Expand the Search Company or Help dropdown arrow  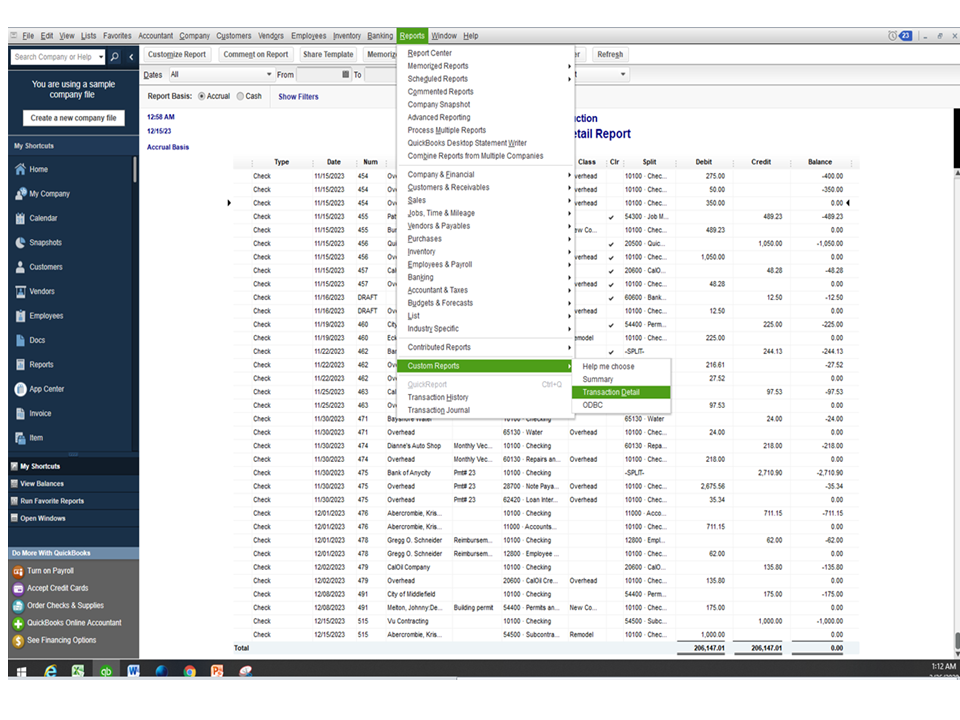(99, 57)
